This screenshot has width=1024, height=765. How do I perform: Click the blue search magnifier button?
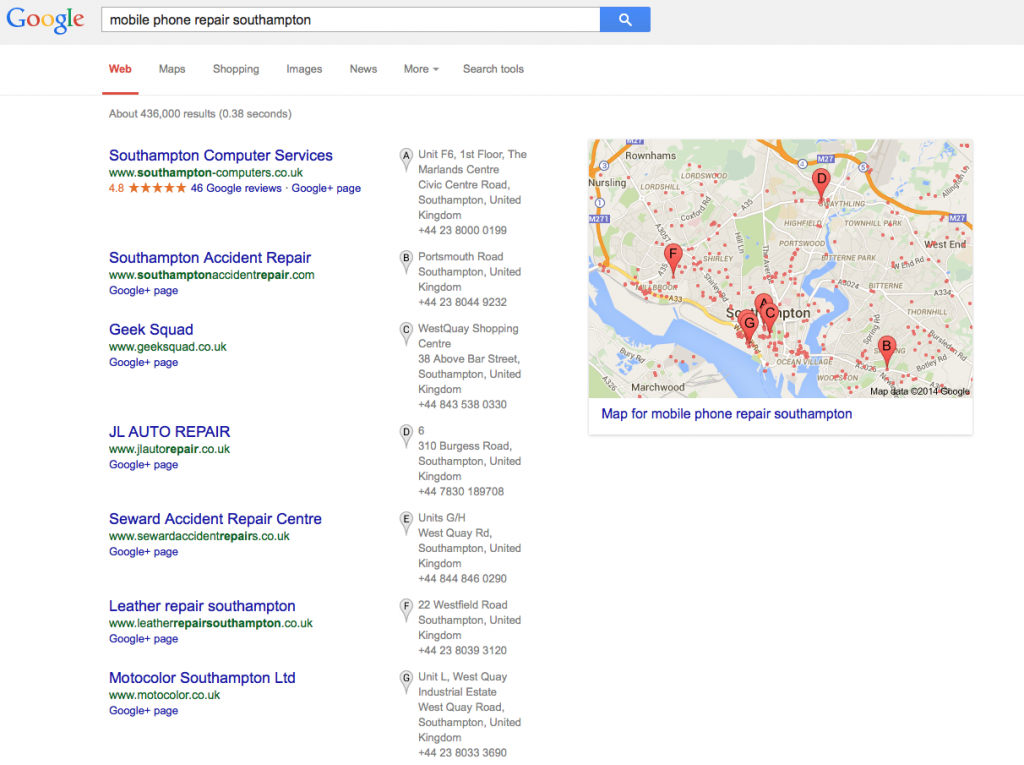point(625,20)
